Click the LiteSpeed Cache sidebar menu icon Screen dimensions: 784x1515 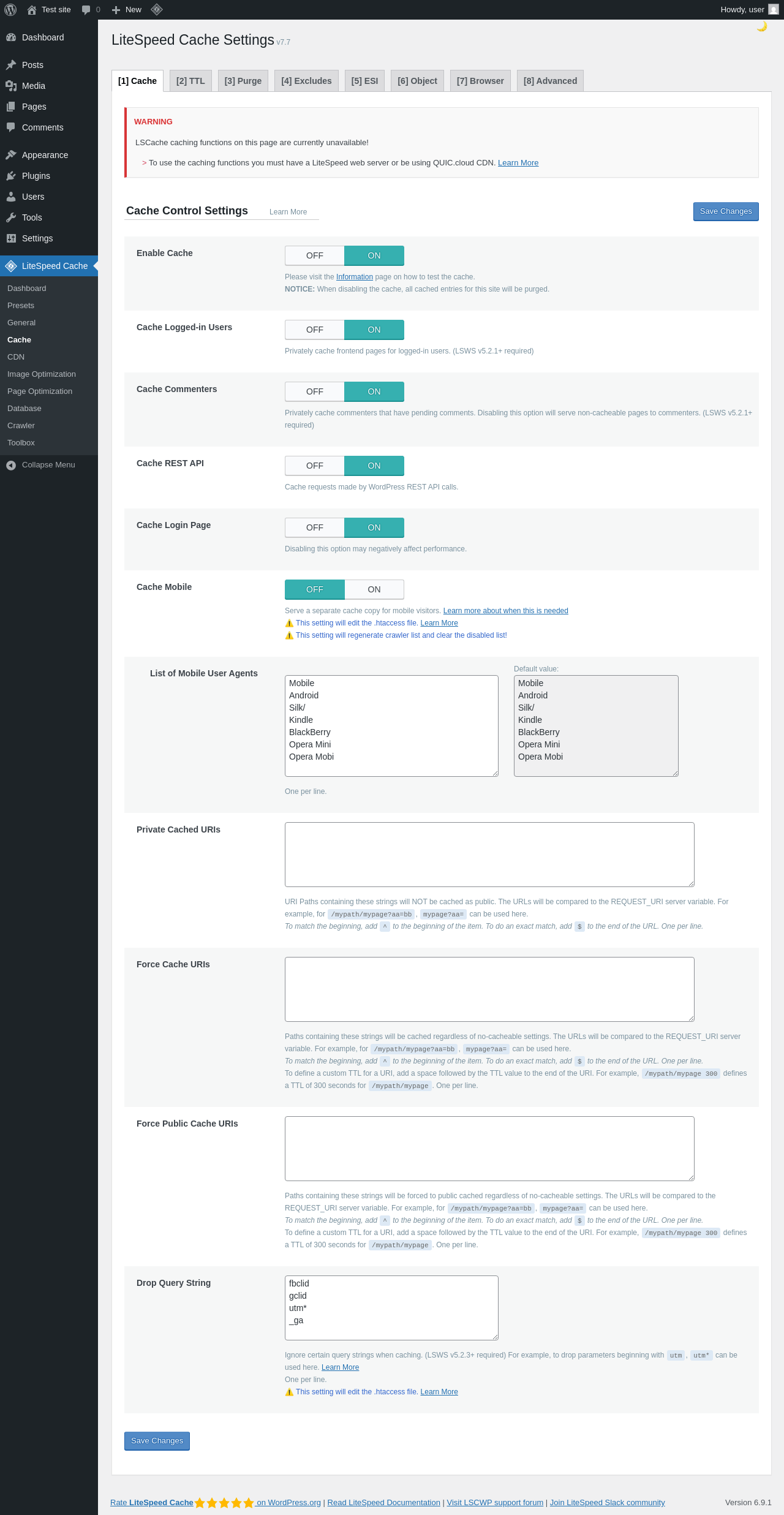[x=11, y=266]
